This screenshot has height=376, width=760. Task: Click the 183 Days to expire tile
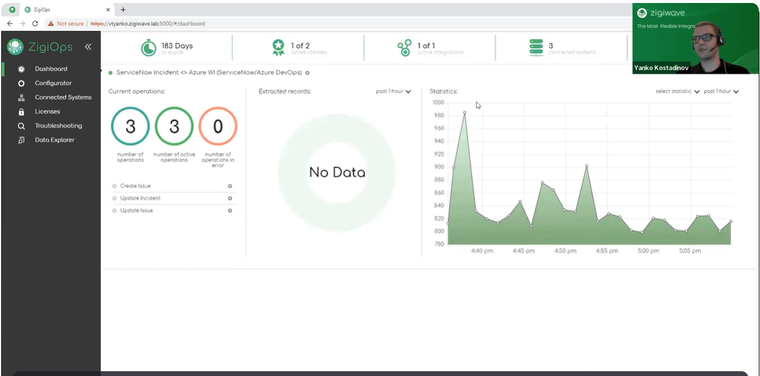[167, 47]
